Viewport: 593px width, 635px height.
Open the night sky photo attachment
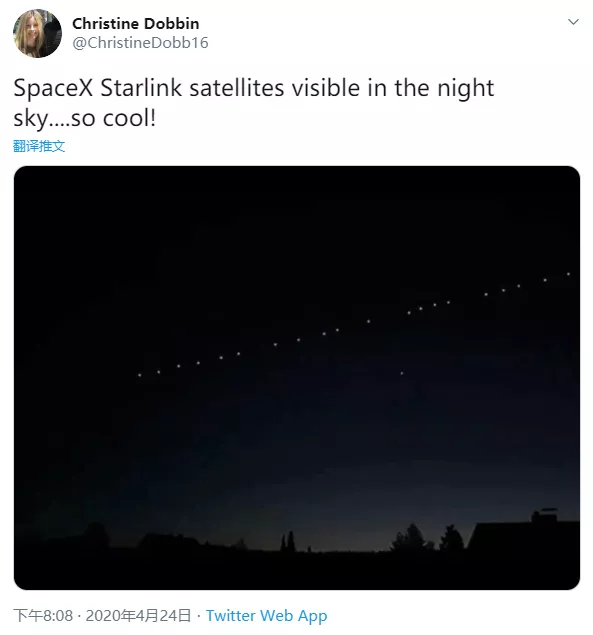tap(297, 378)
